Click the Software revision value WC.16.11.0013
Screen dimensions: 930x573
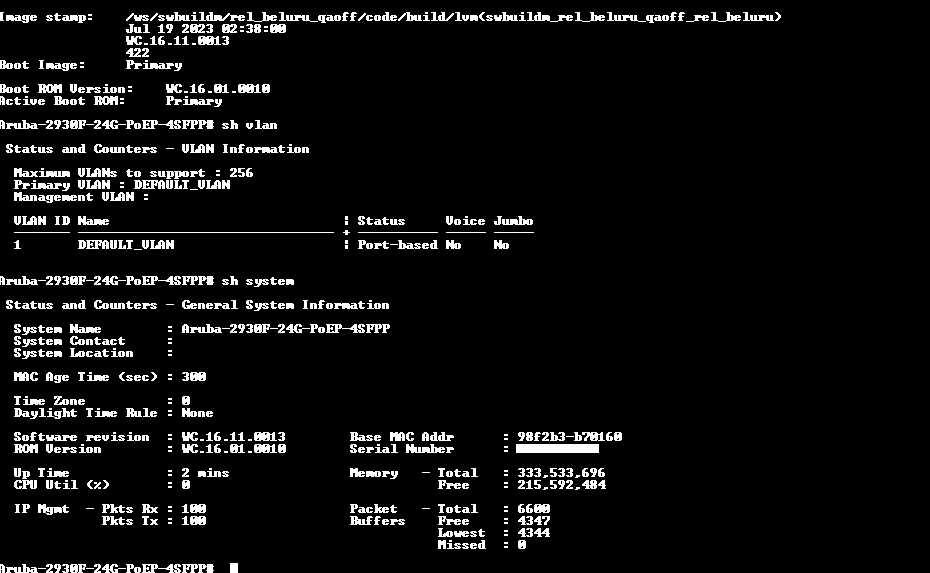(x=233, y=437)
